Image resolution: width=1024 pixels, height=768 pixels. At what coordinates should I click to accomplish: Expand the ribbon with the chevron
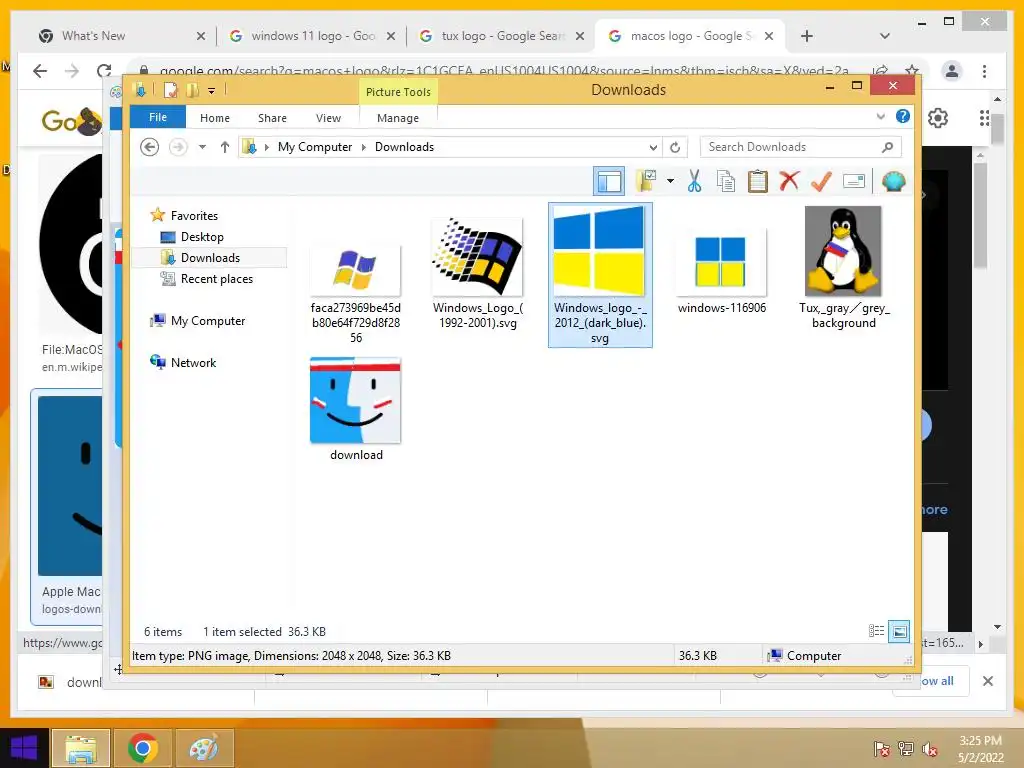pyautogui.click(x=880, y=116)
